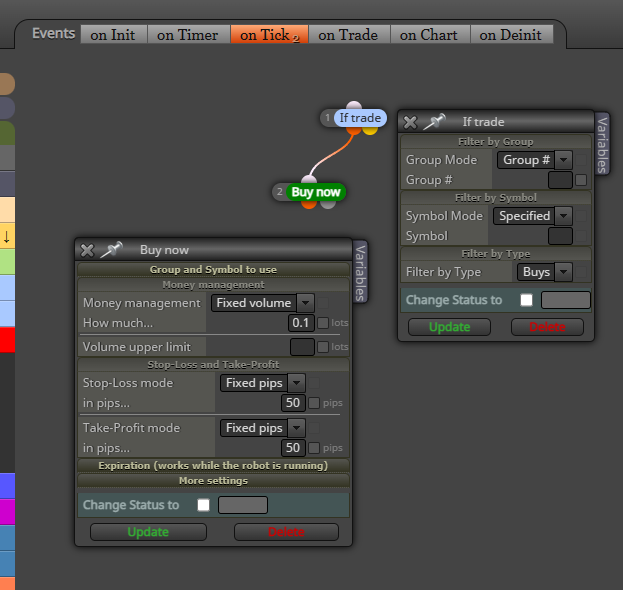
Task: Edit the How much lots value field
Action: (x=301, y=323)
